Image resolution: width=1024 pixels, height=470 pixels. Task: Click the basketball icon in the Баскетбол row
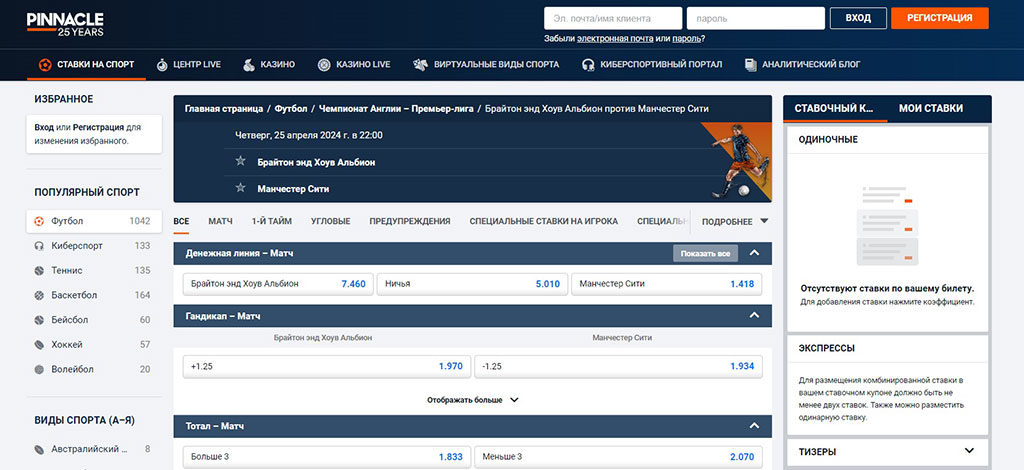point(39,295)
